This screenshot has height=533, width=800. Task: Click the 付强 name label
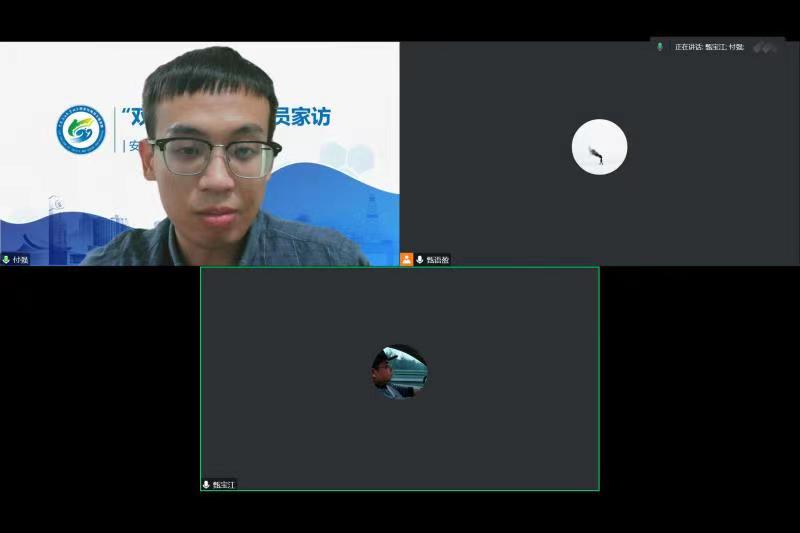pos(20,259)
